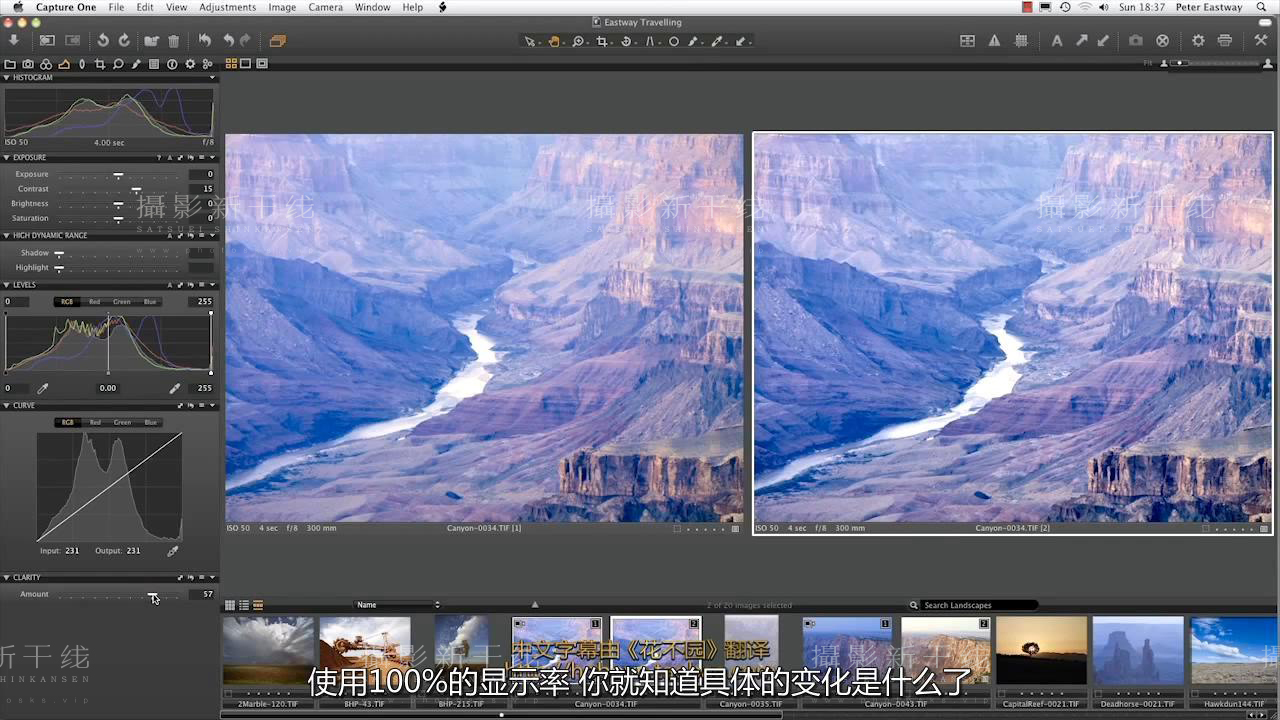Open the Details magnifier tool tab
This screenshot has height=720, width=1280.
point(118,64)
